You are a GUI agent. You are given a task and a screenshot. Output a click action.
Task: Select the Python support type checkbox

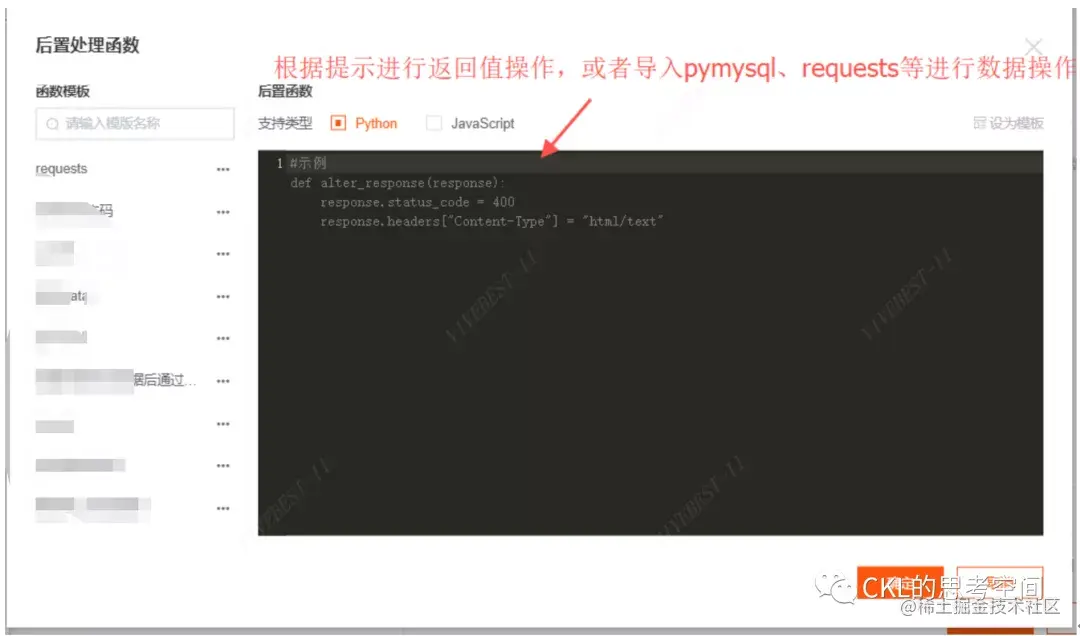[x=338, y=123]
